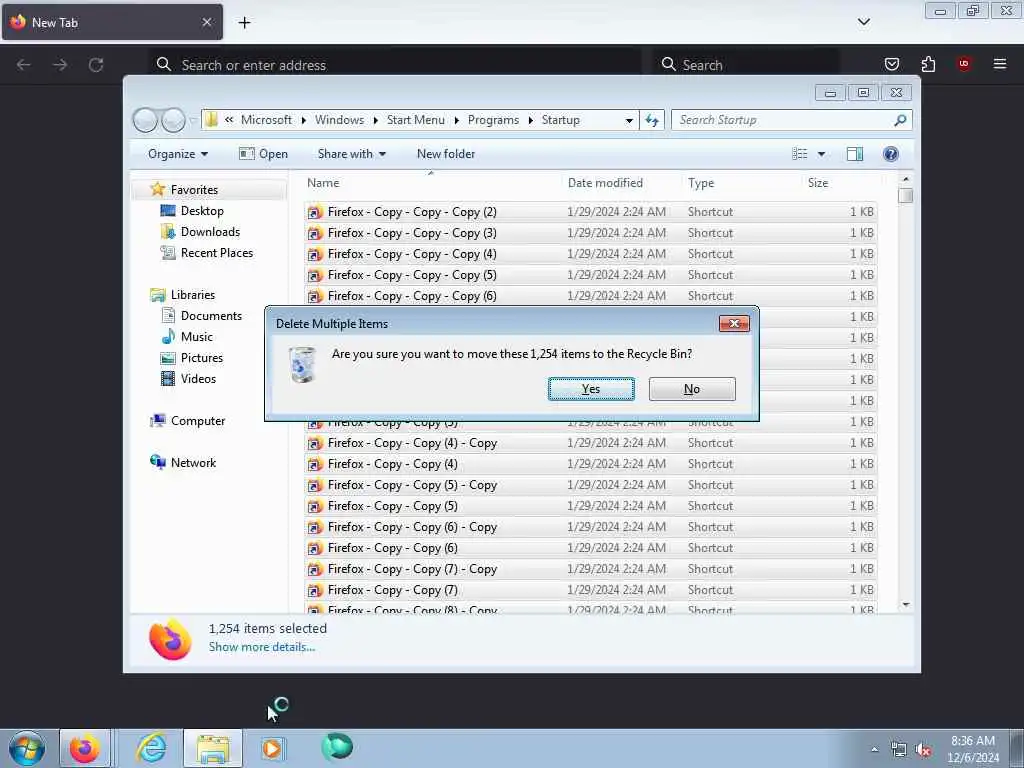
Task: Open the recent pages dropdown arrow
Action: (193, 120)
